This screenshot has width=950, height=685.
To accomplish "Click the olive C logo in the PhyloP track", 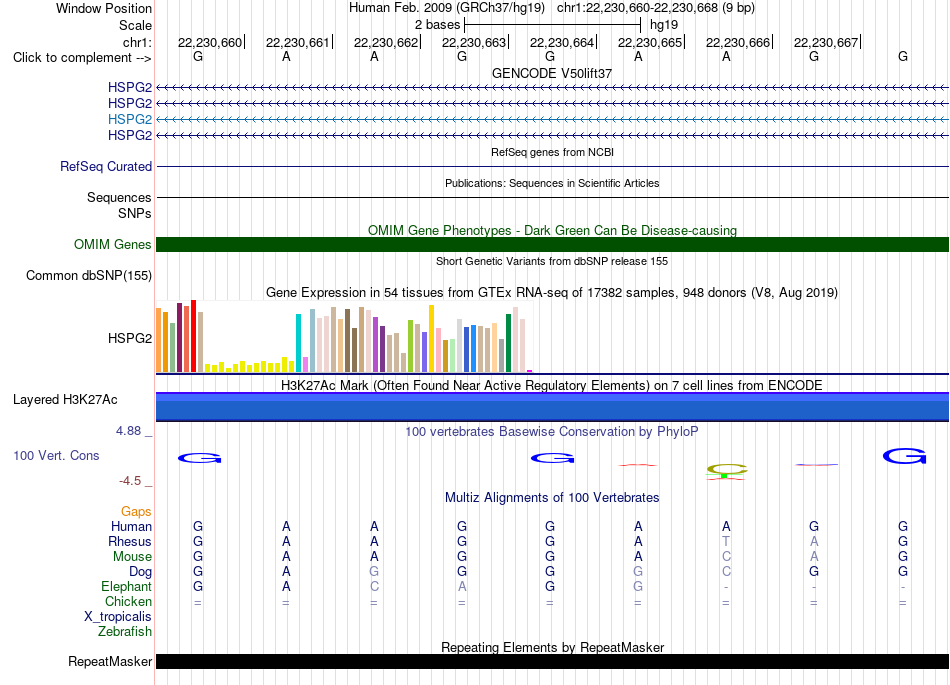I will coord(727,469).
